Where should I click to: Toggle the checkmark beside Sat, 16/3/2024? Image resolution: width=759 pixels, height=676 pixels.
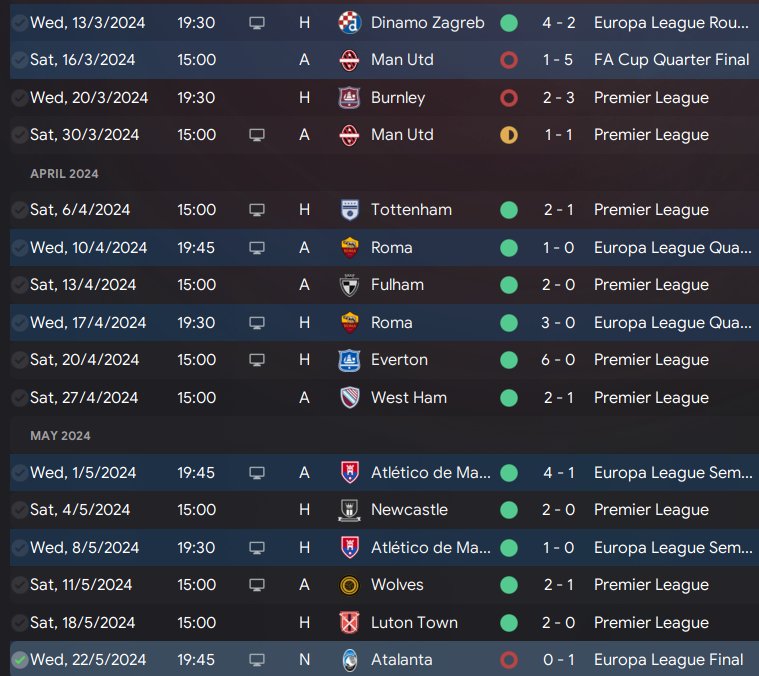tap(19, 60)
